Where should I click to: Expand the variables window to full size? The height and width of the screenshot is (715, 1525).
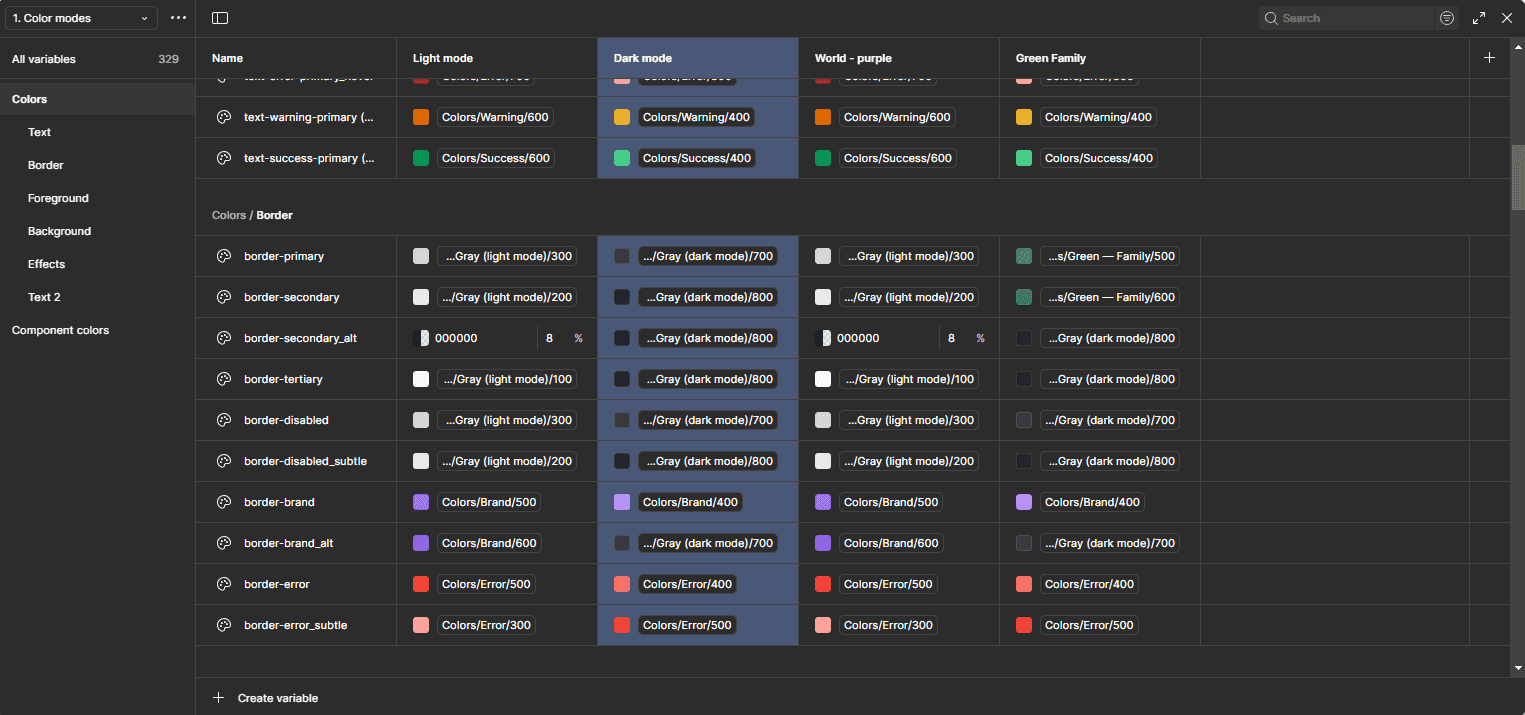pos(1479,18)
